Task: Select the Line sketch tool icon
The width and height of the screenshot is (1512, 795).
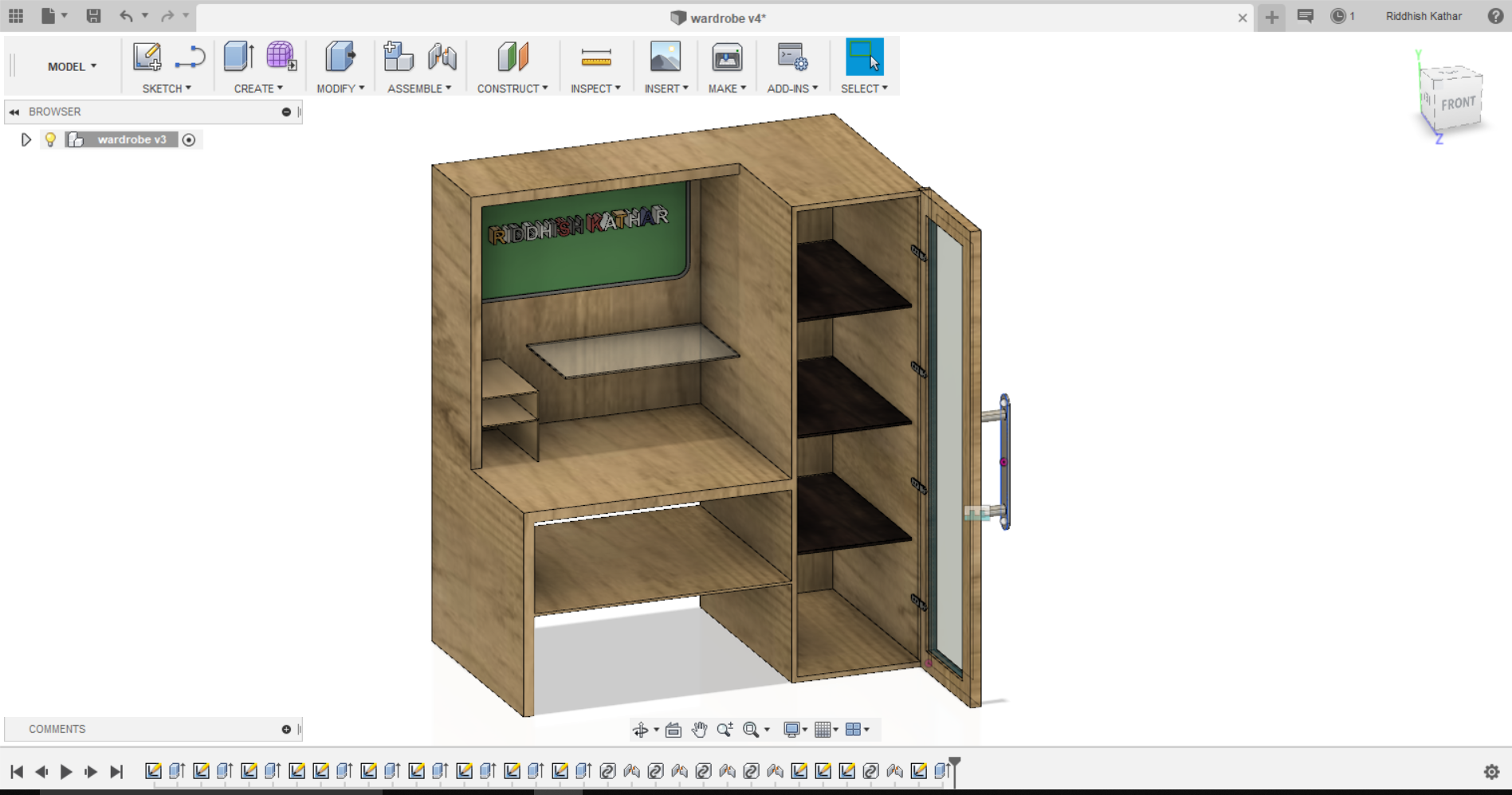Action: click(x=190, y=57)
